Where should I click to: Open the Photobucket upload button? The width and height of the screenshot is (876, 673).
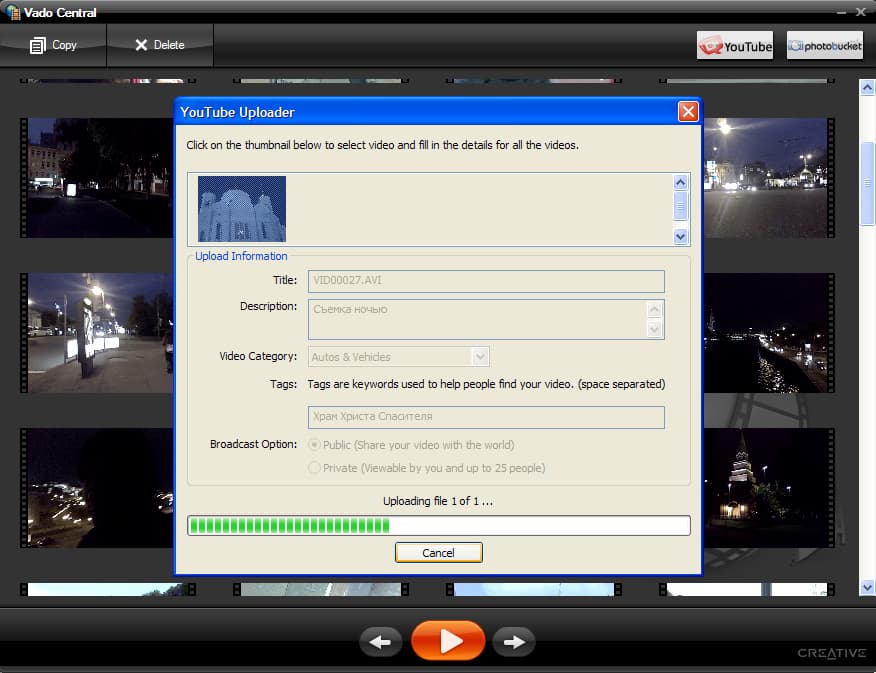[x=825, y=45]
